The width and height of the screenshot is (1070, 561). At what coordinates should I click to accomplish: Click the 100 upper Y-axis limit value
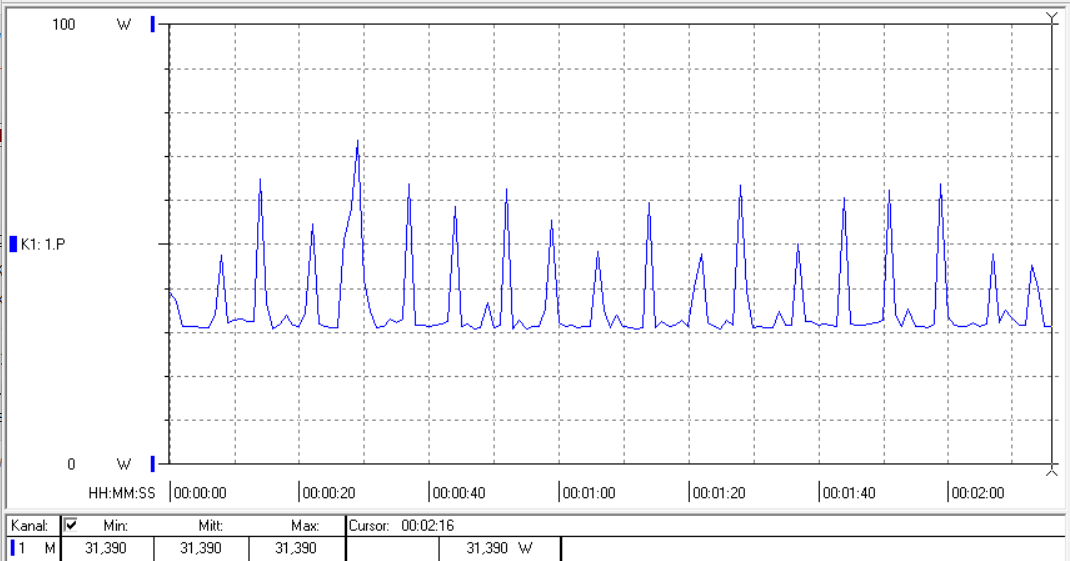pos(64,25)
